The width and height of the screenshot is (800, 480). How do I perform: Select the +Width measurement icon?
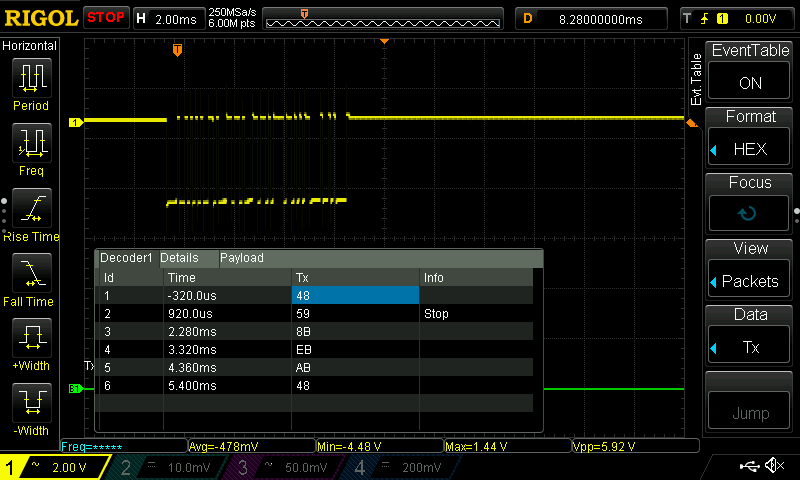30,340
